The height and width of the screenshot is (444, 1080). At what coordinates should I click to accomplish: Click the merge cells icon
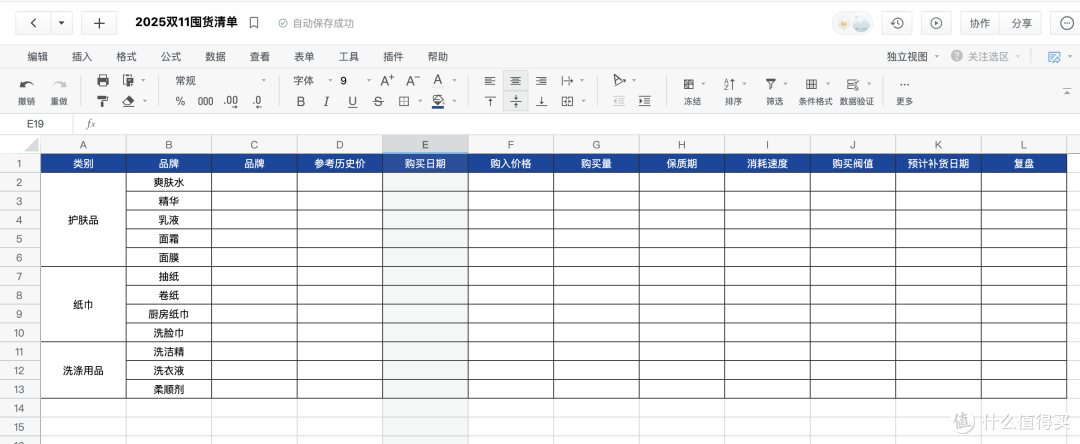[x=568, y=101]
